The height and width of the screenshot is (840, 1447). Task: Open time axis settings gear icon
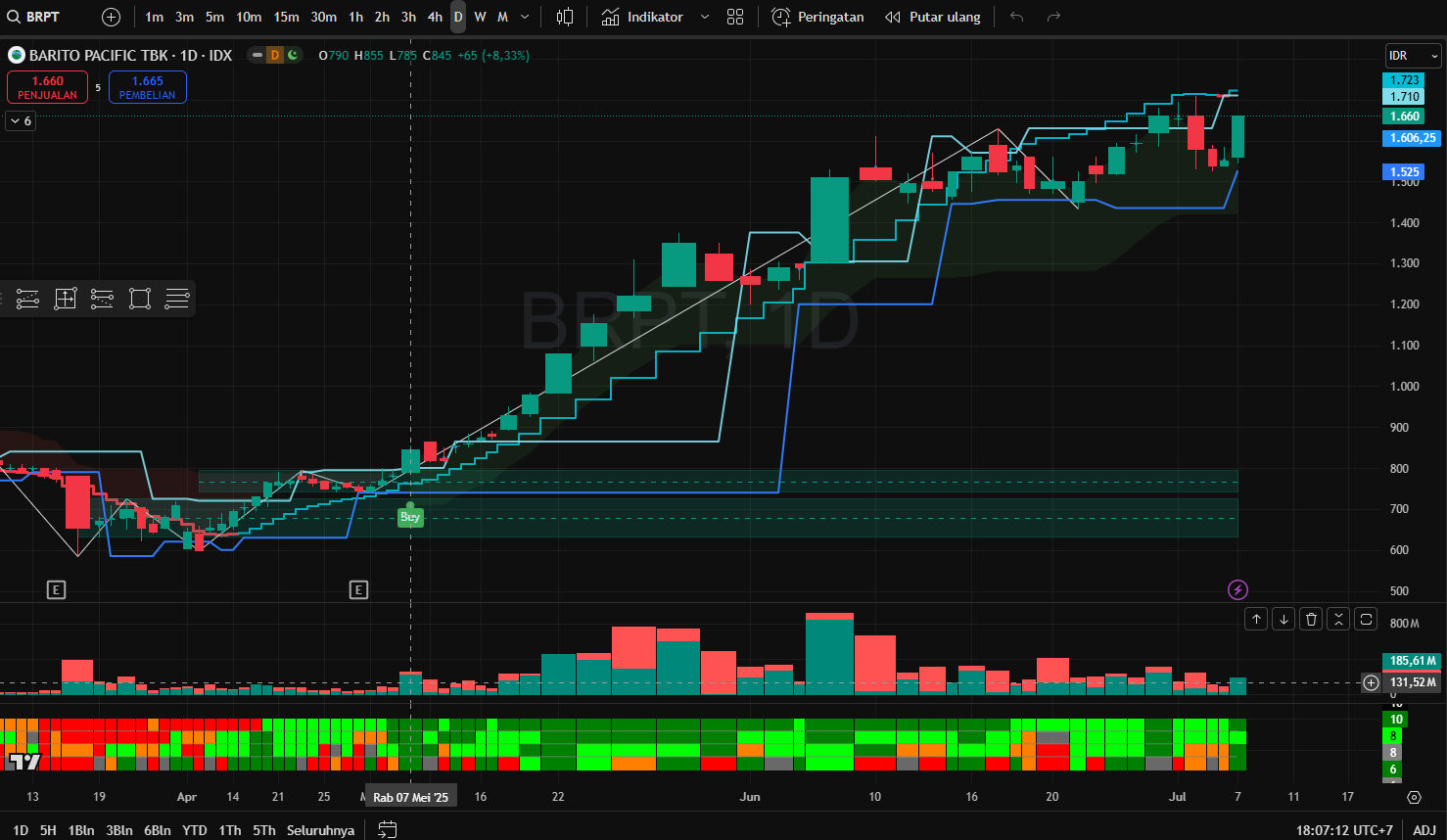1414,797
